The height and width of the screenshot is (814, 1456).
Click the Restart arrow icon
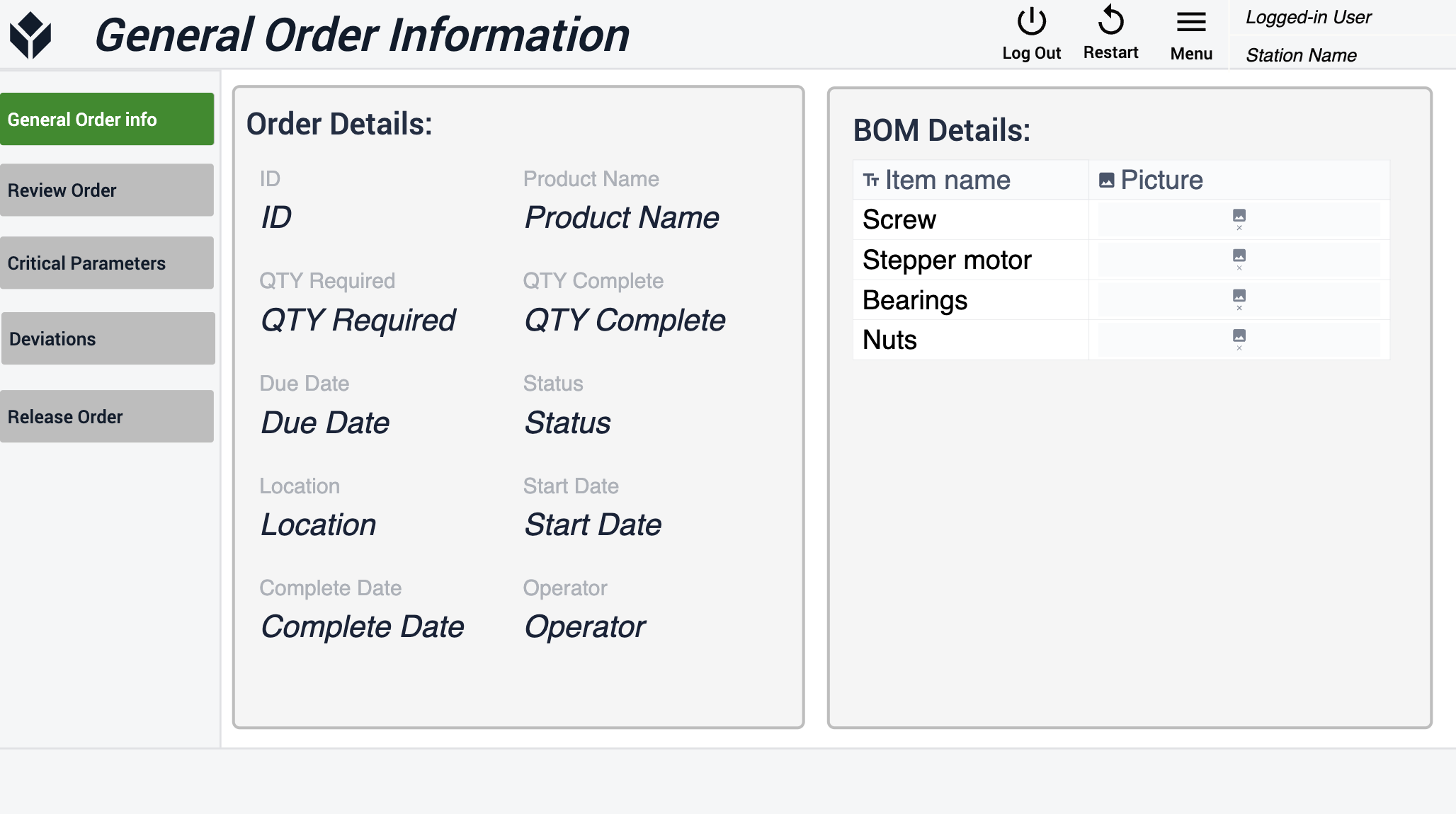click(x=1110, y=21)
